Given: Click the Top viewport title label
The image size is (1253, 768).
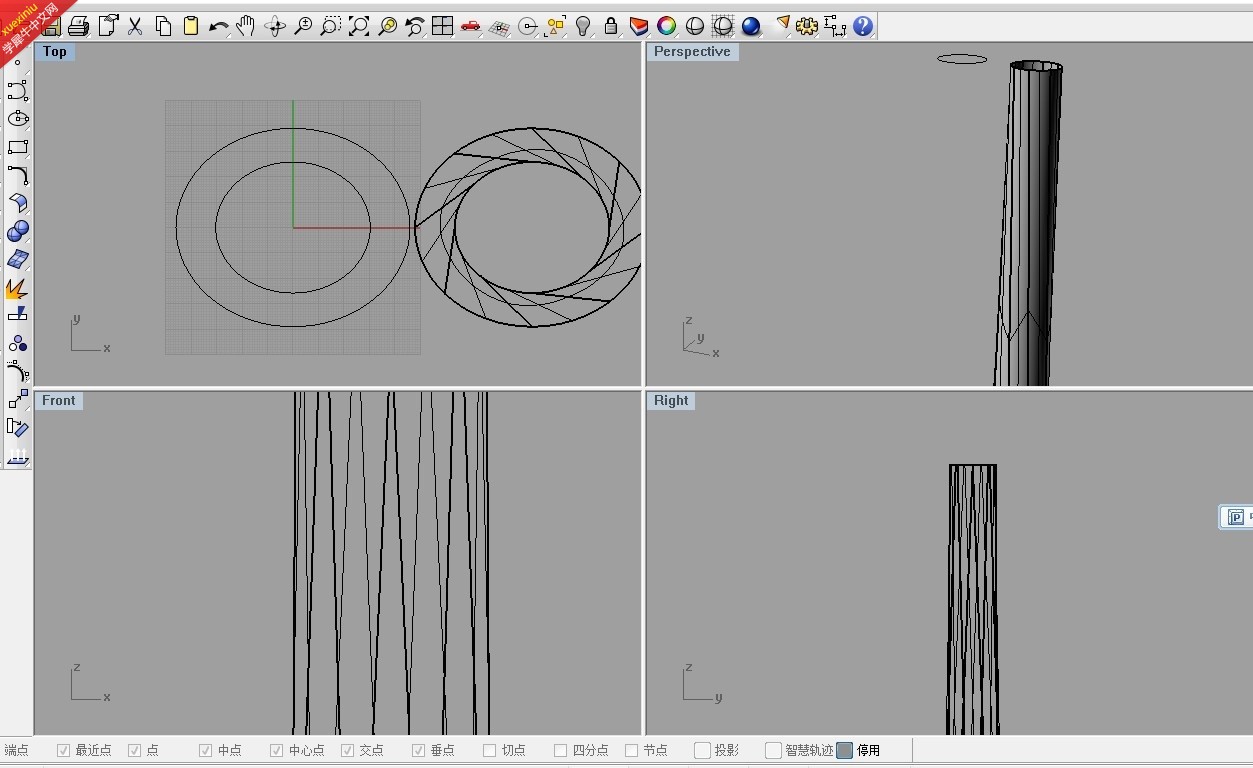Looking at the screenshot, I should (x=55, y=52).
